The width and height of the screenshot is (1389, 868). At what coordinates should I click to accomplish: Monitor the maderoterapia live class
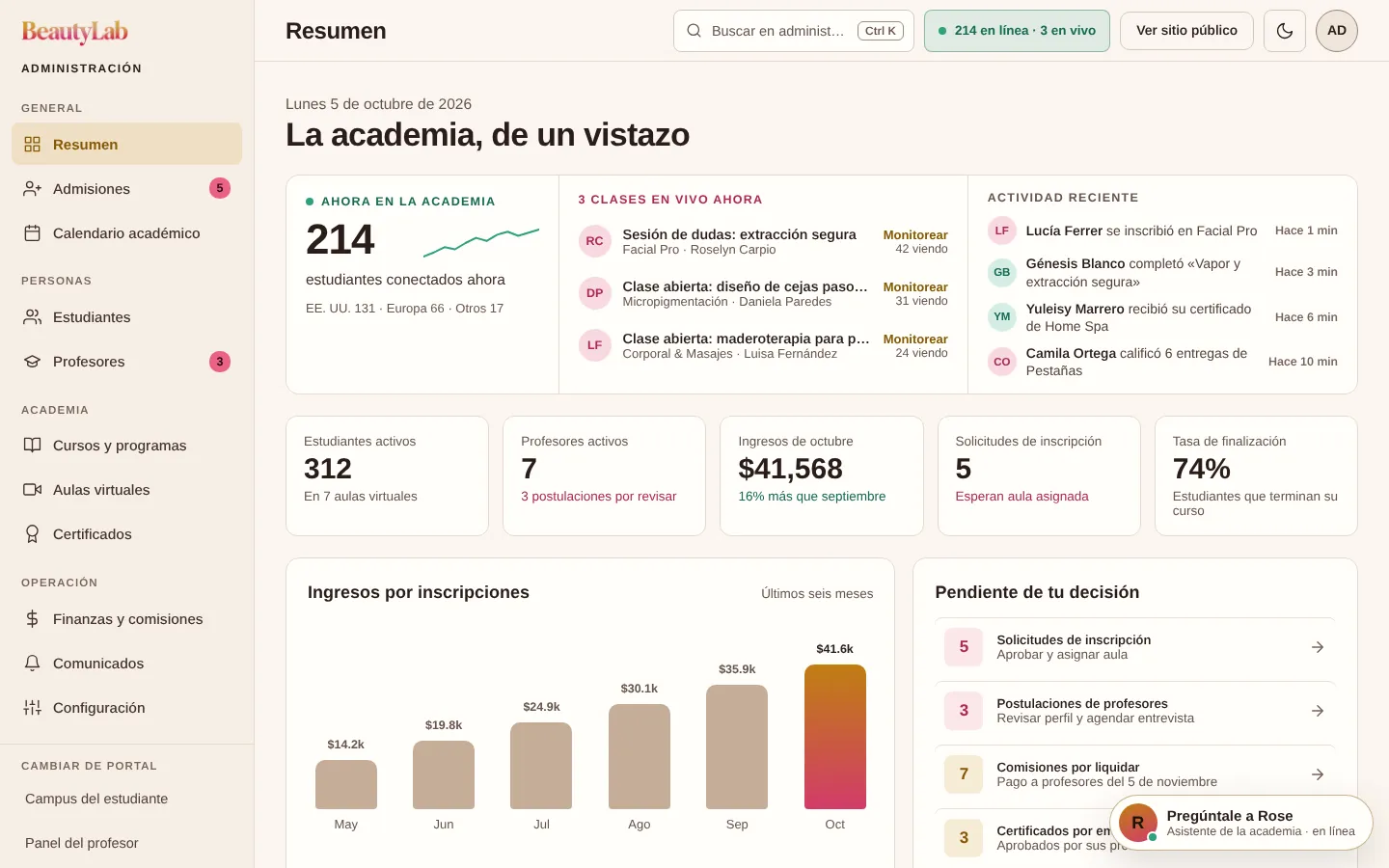[x=915, y=339]
